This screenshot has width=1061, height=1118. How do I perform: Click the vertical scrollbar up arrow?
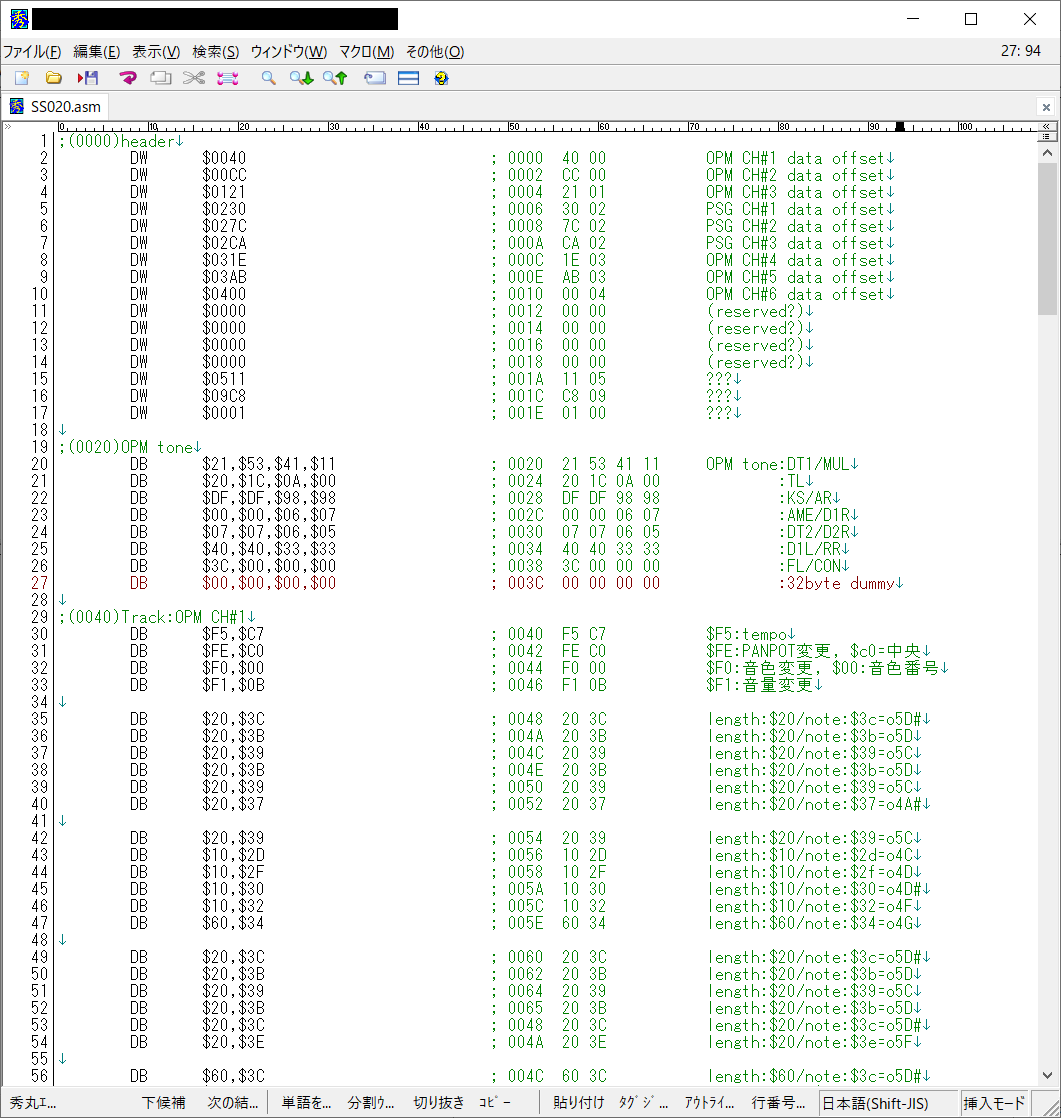pos(1047,153)
